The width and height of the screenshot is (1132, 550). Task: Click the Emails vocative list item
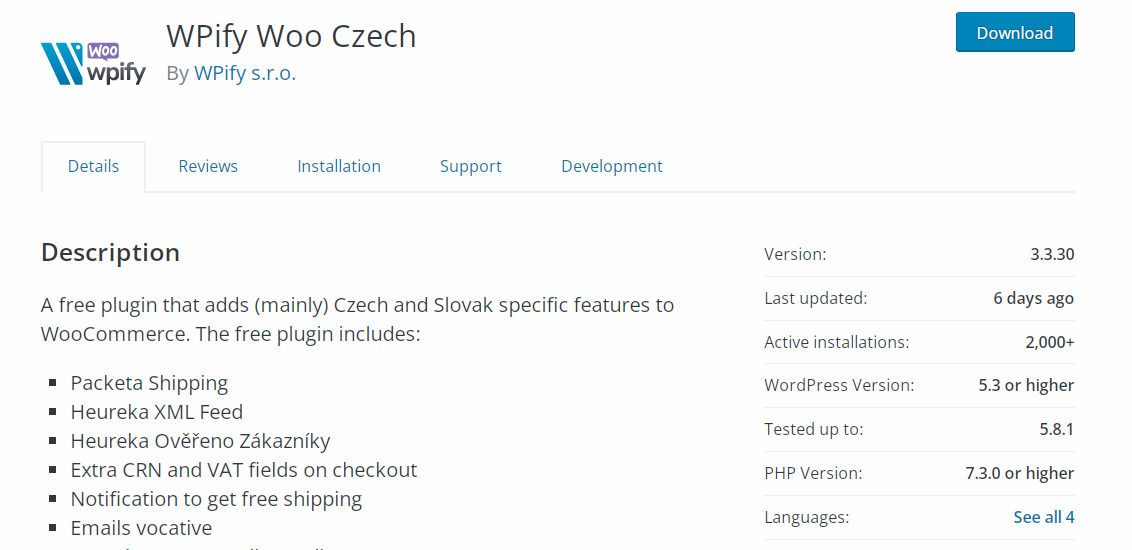click(142, 528)
